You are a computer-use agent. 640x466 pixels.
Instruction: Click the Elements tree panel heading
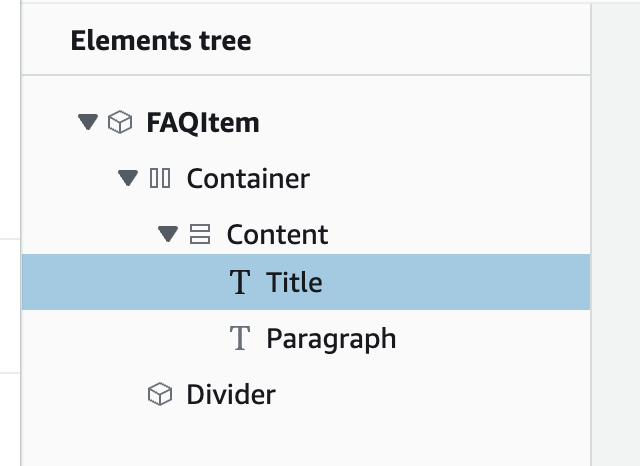161,40
